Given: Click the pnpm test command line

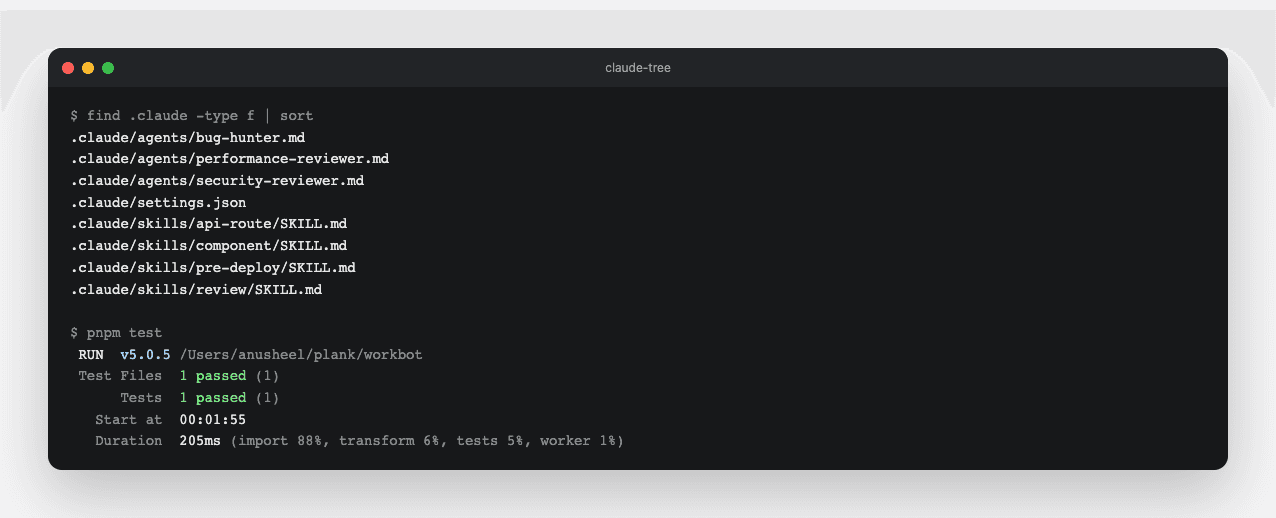Looking at the screenshot, I should (116, 333).
